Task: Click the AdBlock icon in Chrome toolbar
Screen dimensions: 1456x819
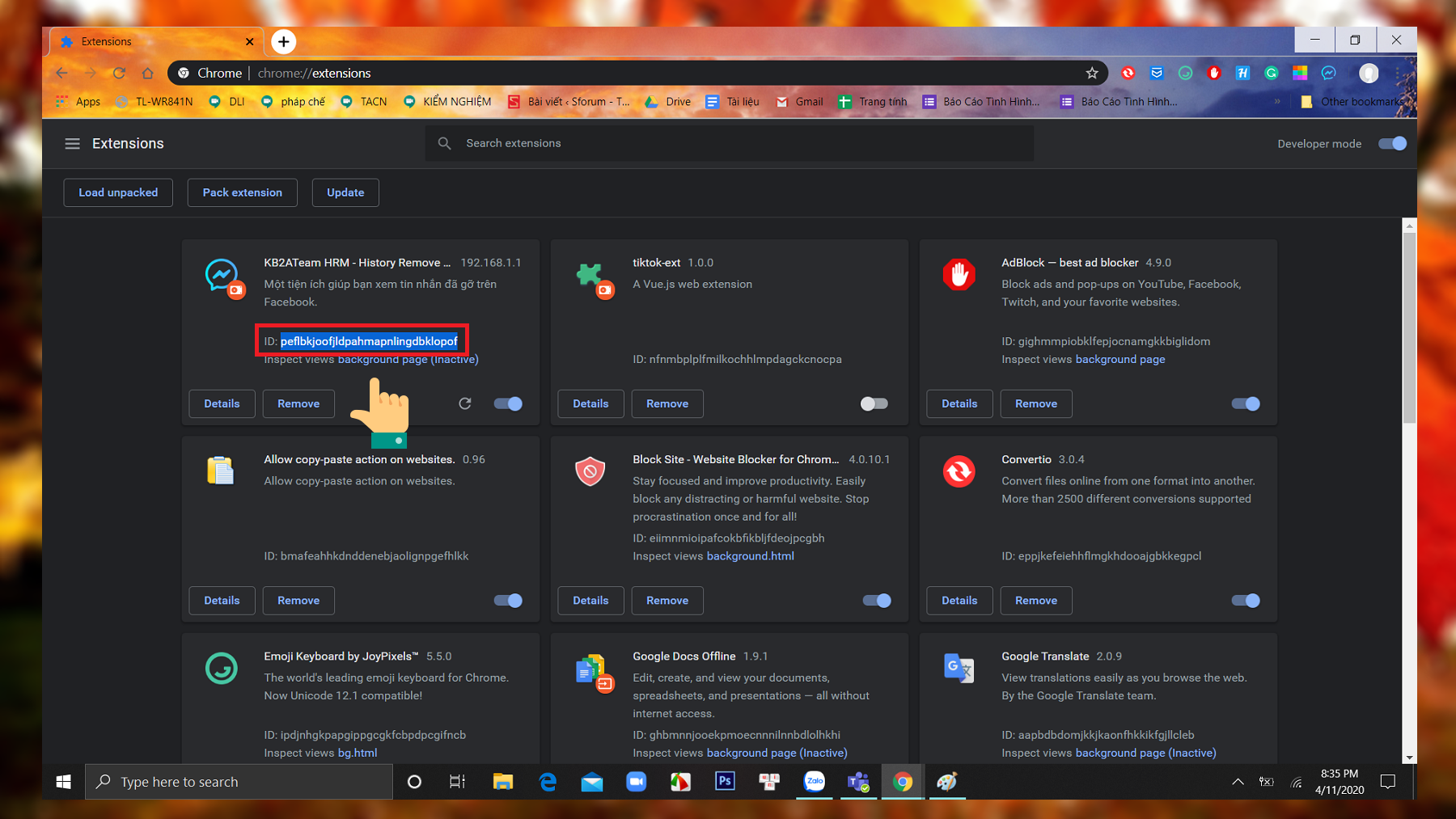Action: (1213, 73)
